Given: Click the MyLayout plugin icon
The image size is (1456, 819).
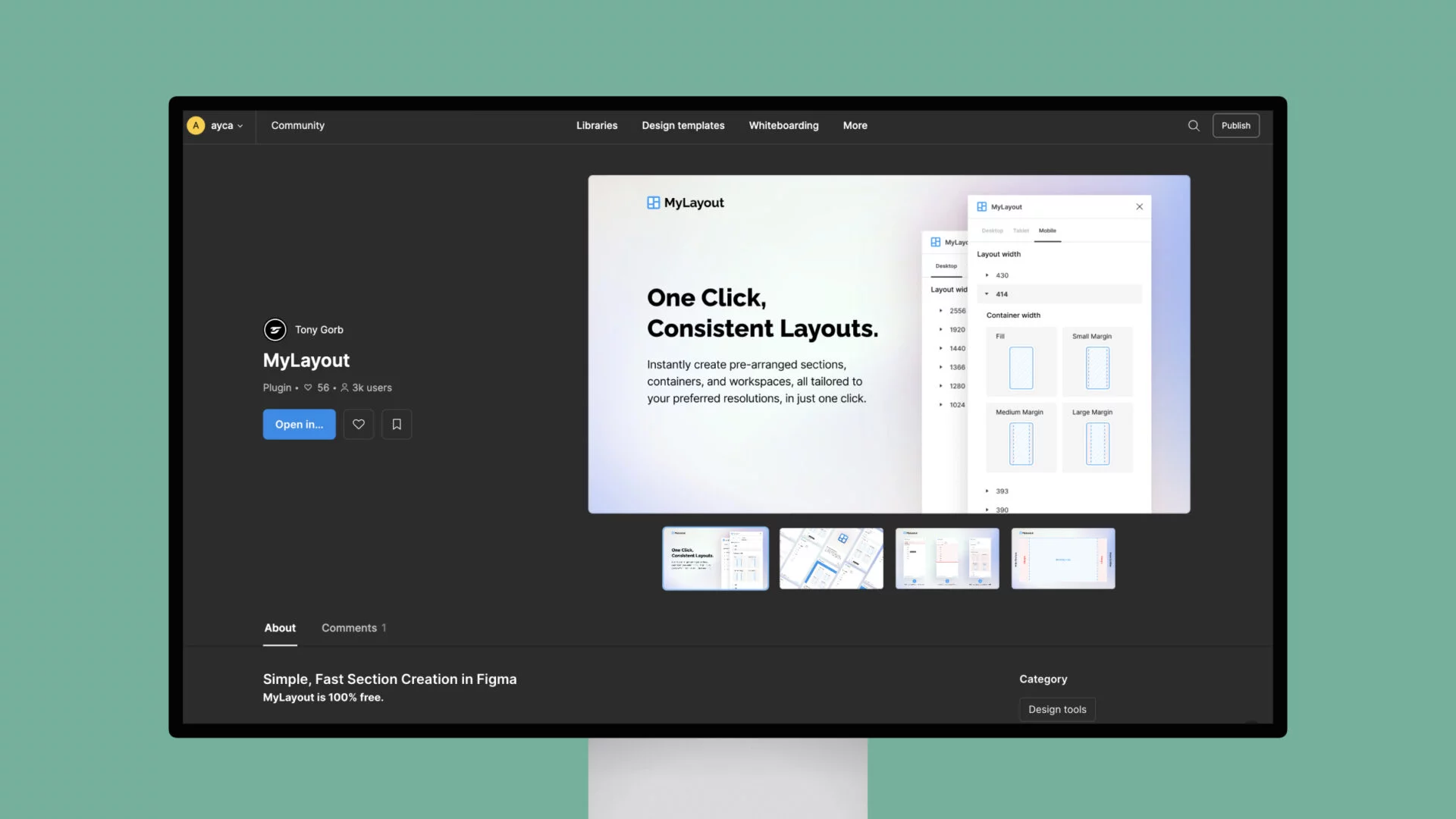Looking at the screenshot, I should coord(653,202).
